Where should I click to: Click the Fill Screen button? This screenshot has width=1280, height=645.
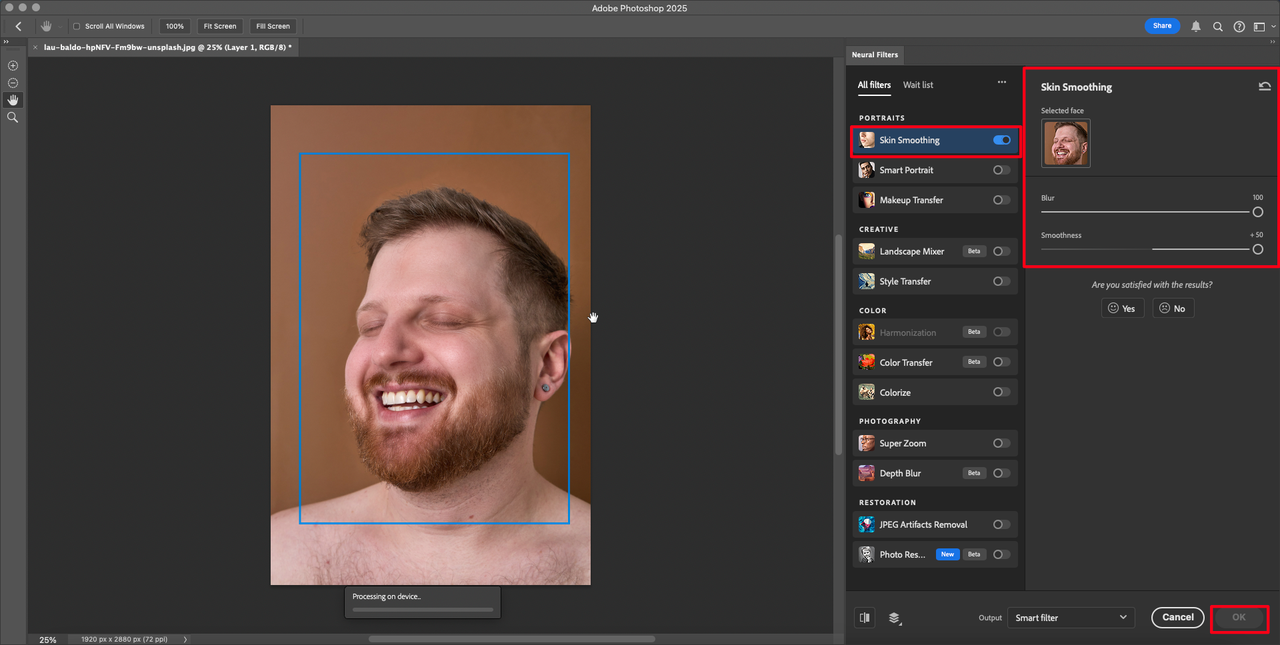pos(272,26)
